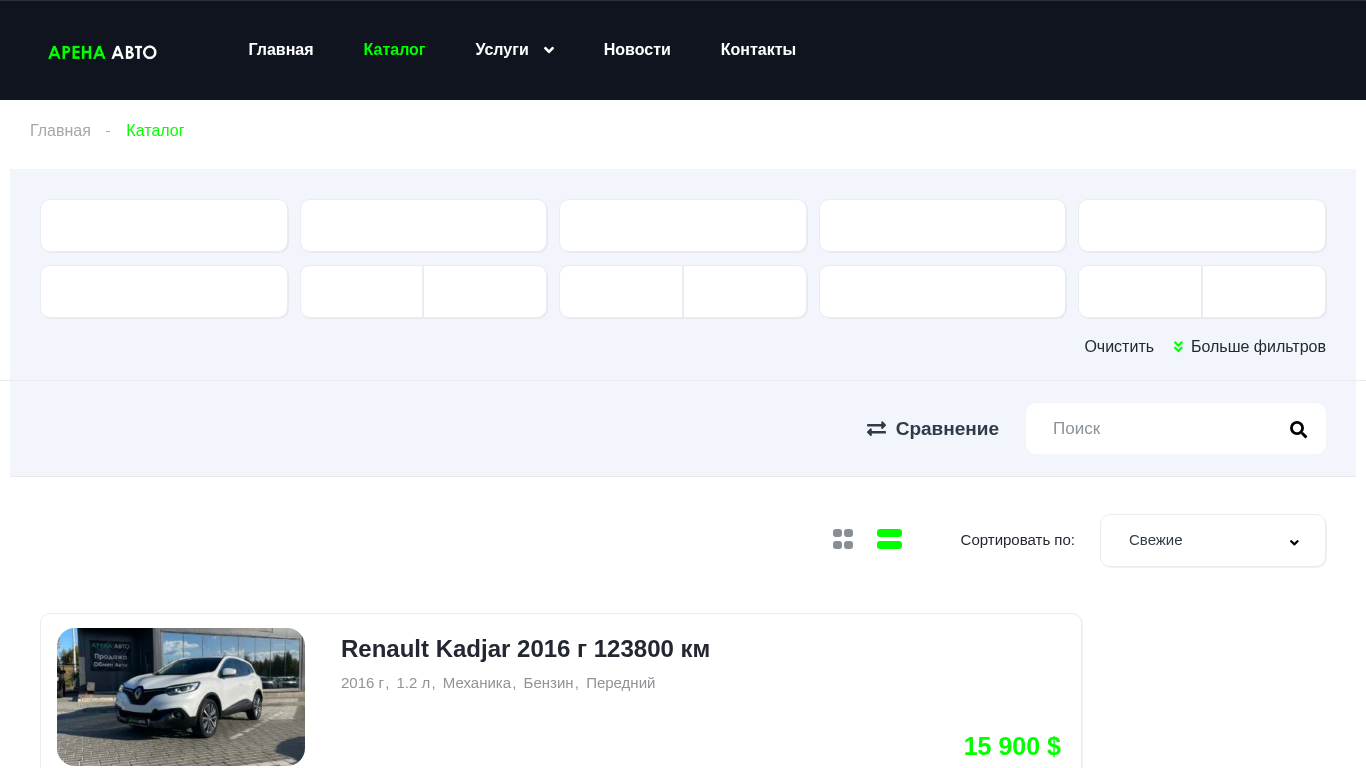Open Renault Kadjar 2016 listing title
This screenshot has width=1366, height=768.
click(x=525, y=649)
